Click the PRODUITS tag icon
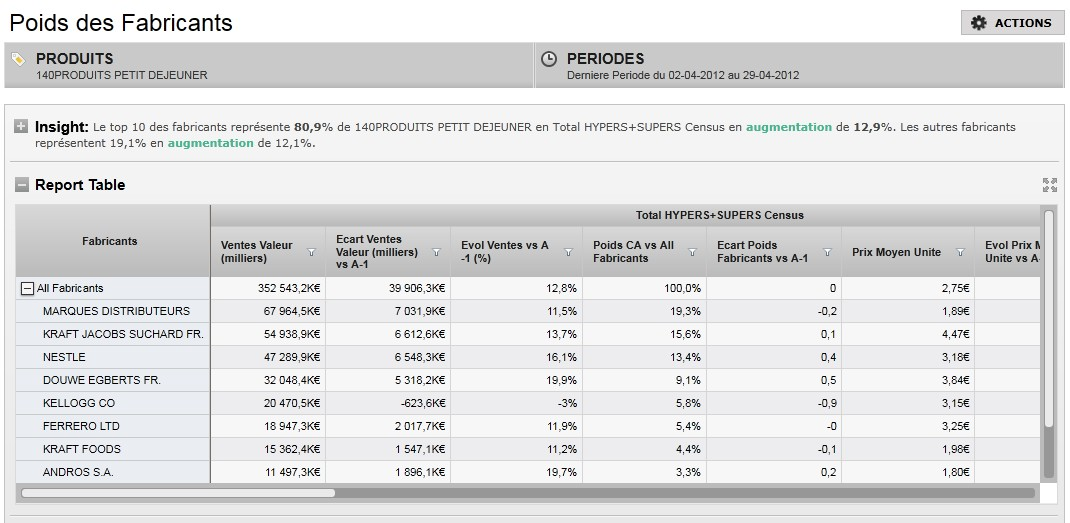The width and height of the screenshot is (1070, 523). [19, 59]
